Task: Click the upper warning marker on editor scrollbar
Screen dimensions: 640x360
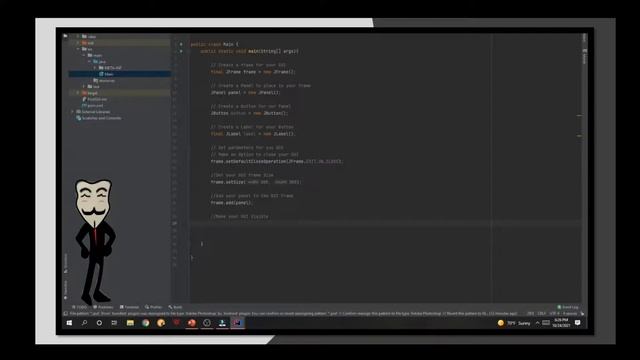Action: click(579, 116)
